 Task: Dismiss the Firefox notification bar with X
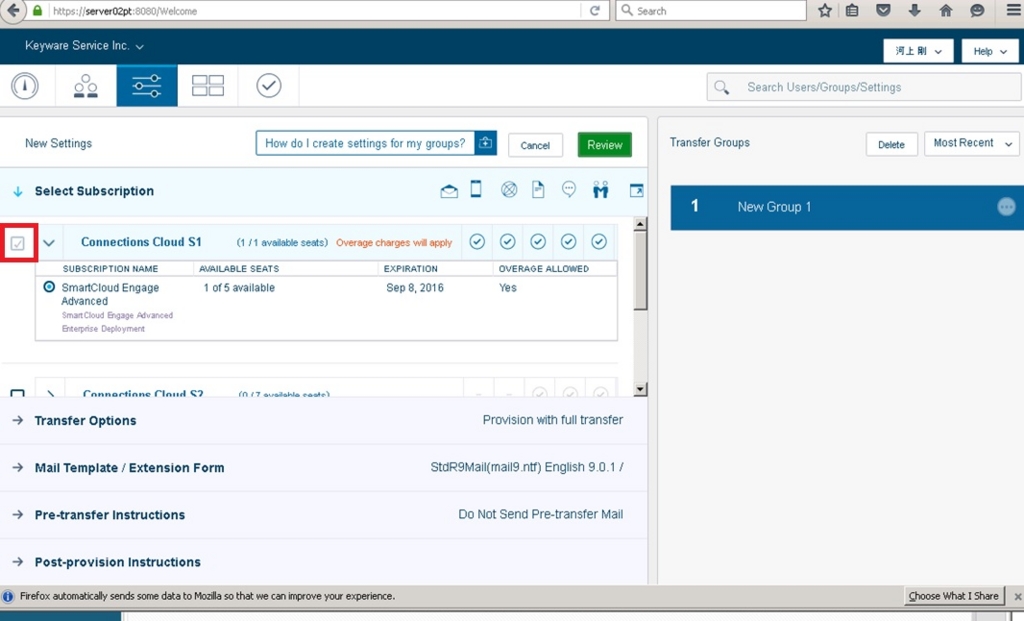1017,596
